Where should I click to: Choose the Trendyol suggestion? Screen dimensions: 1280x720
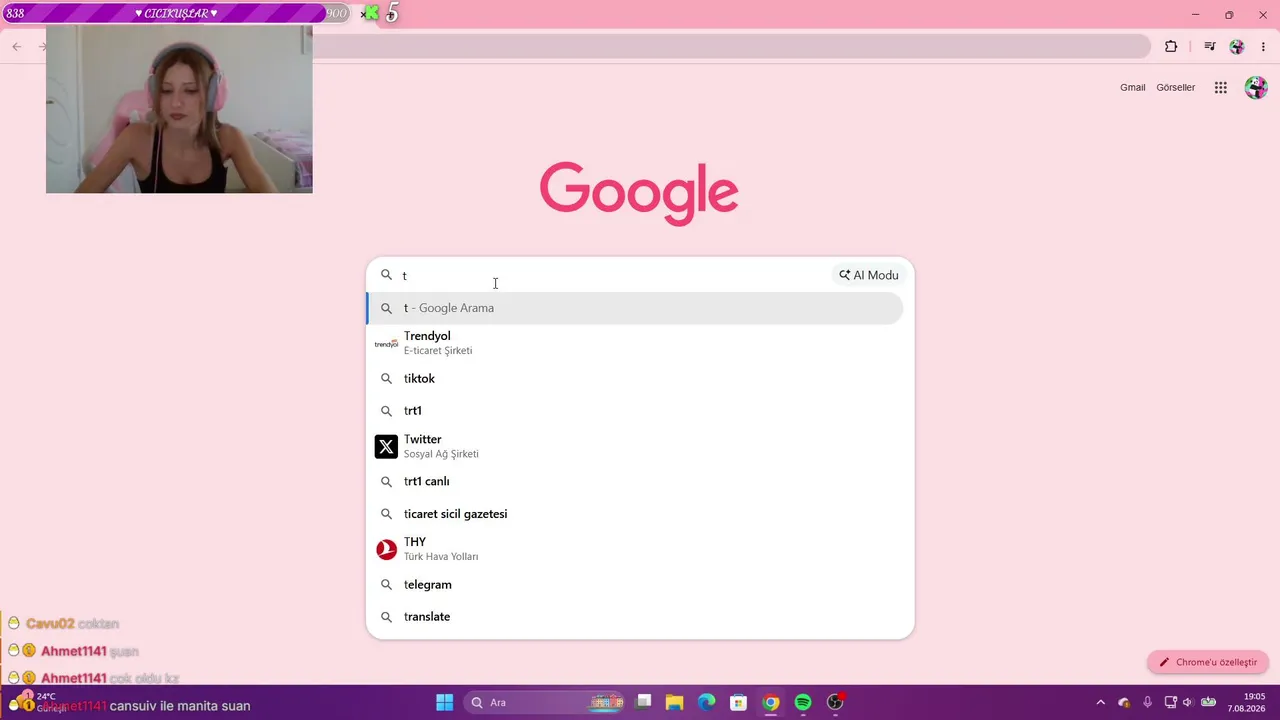(635, 343)
